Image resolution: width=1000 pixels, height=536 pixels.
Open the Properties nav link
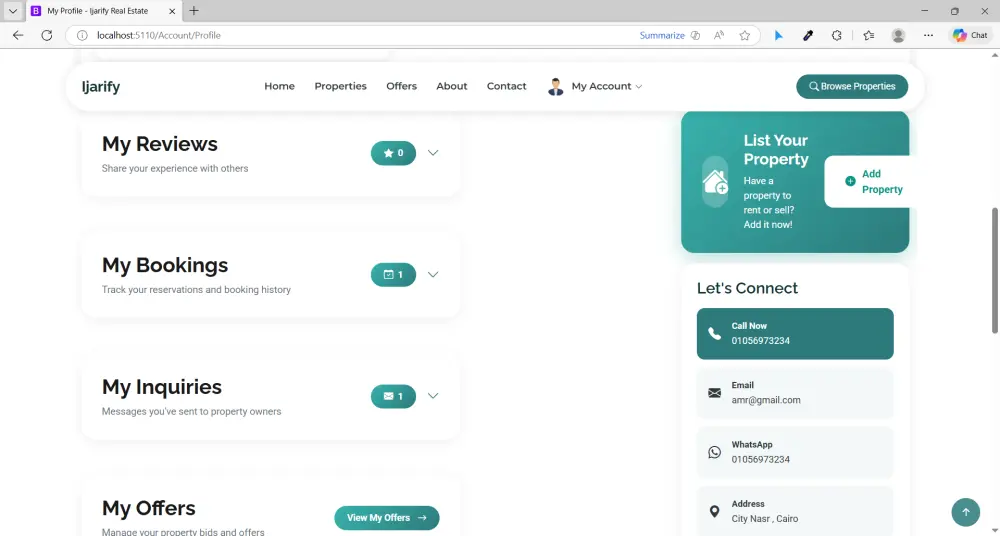[x=341, y=86]
